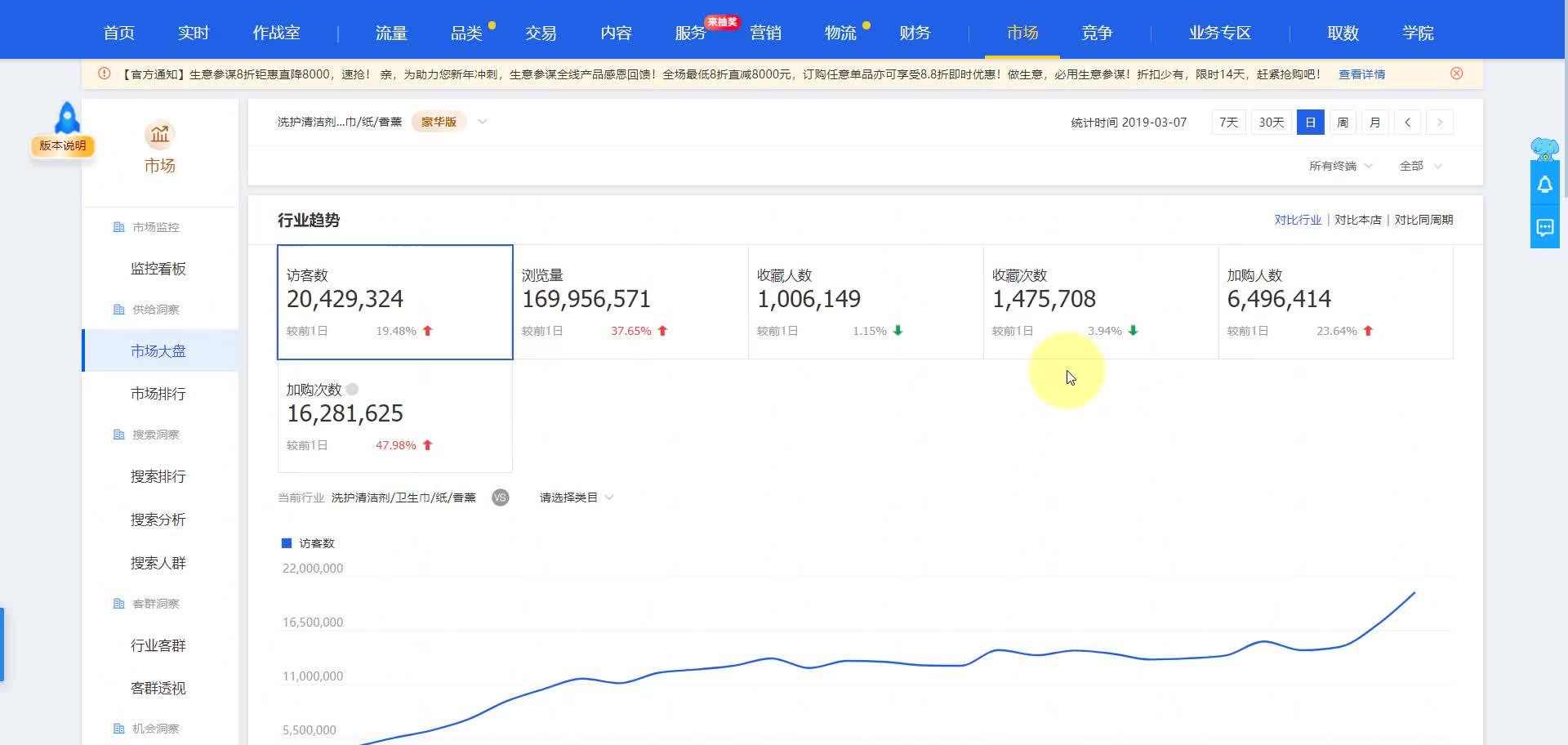Click the rocket icon above 版本说明
This screenshot has height=745, width=1568.
[67, 118]
